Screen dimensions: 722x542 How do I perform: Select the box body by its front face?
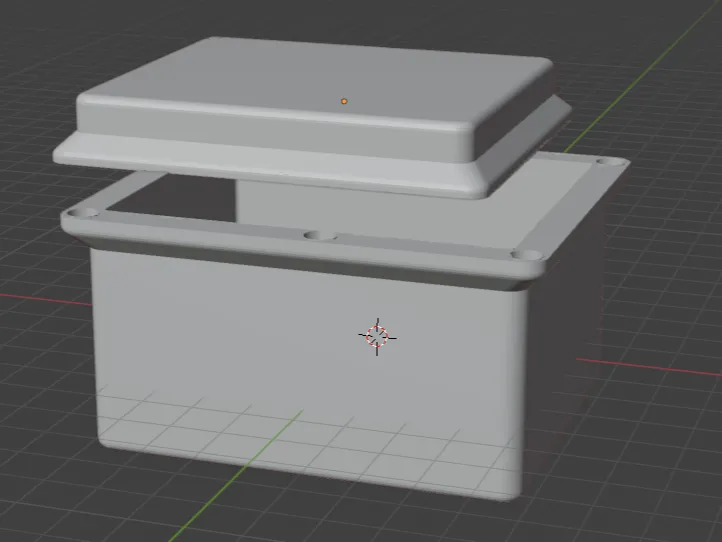309,368
